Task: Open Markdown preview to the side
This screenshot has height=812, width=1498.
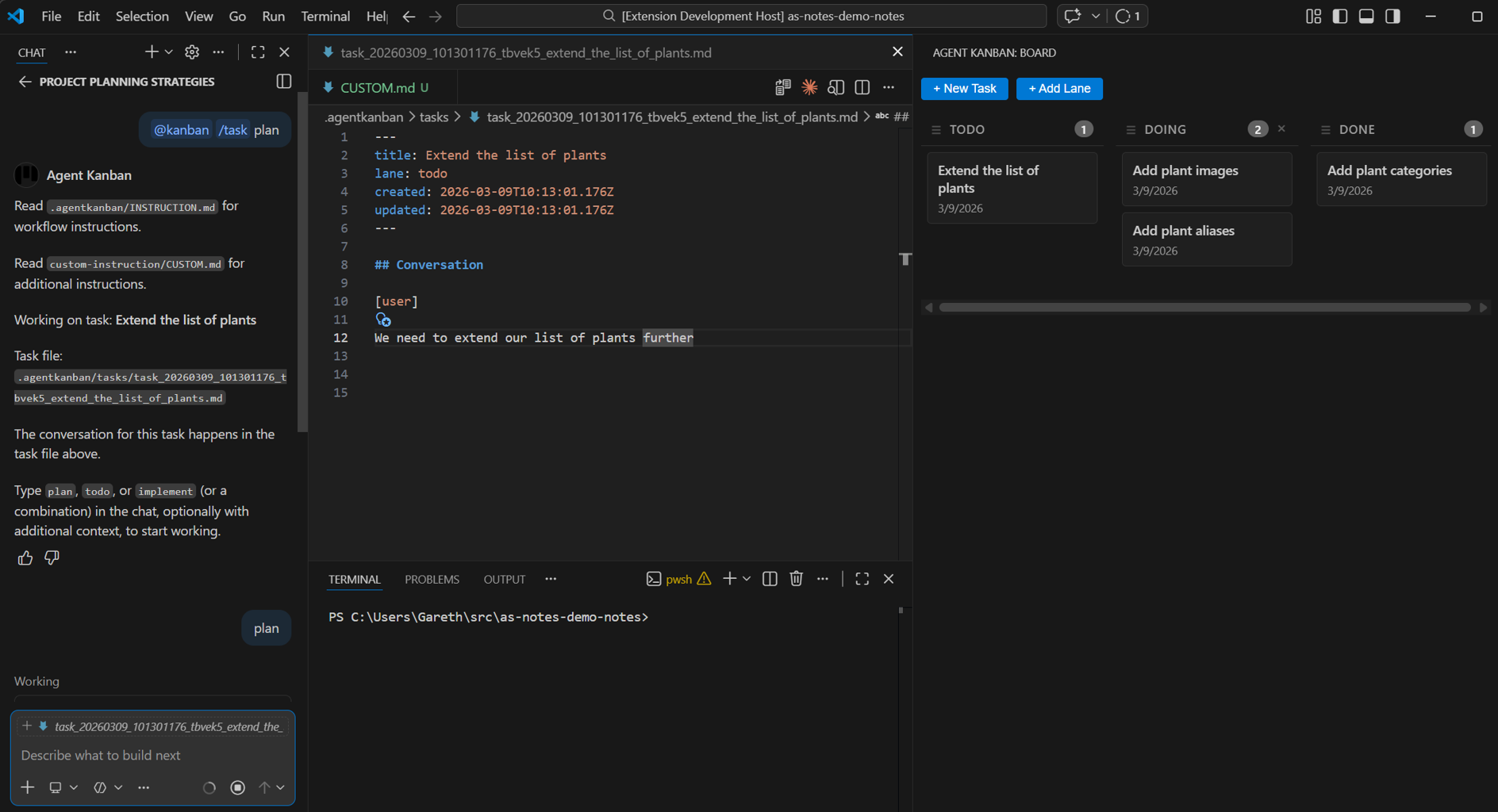Action: 835,87
